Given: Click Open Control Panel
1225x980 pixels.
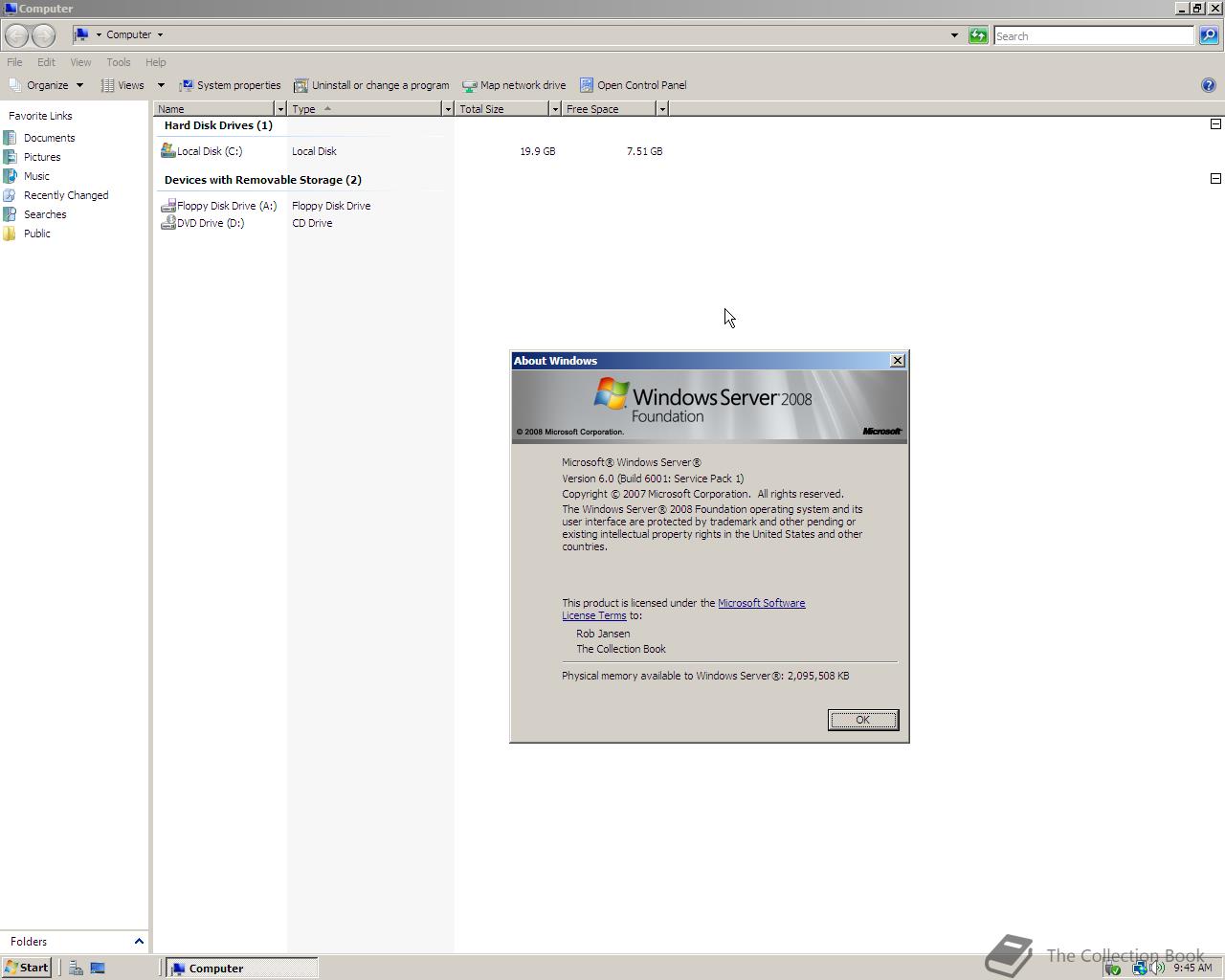Looking at the screenshot, I should [x=633, y=85].
